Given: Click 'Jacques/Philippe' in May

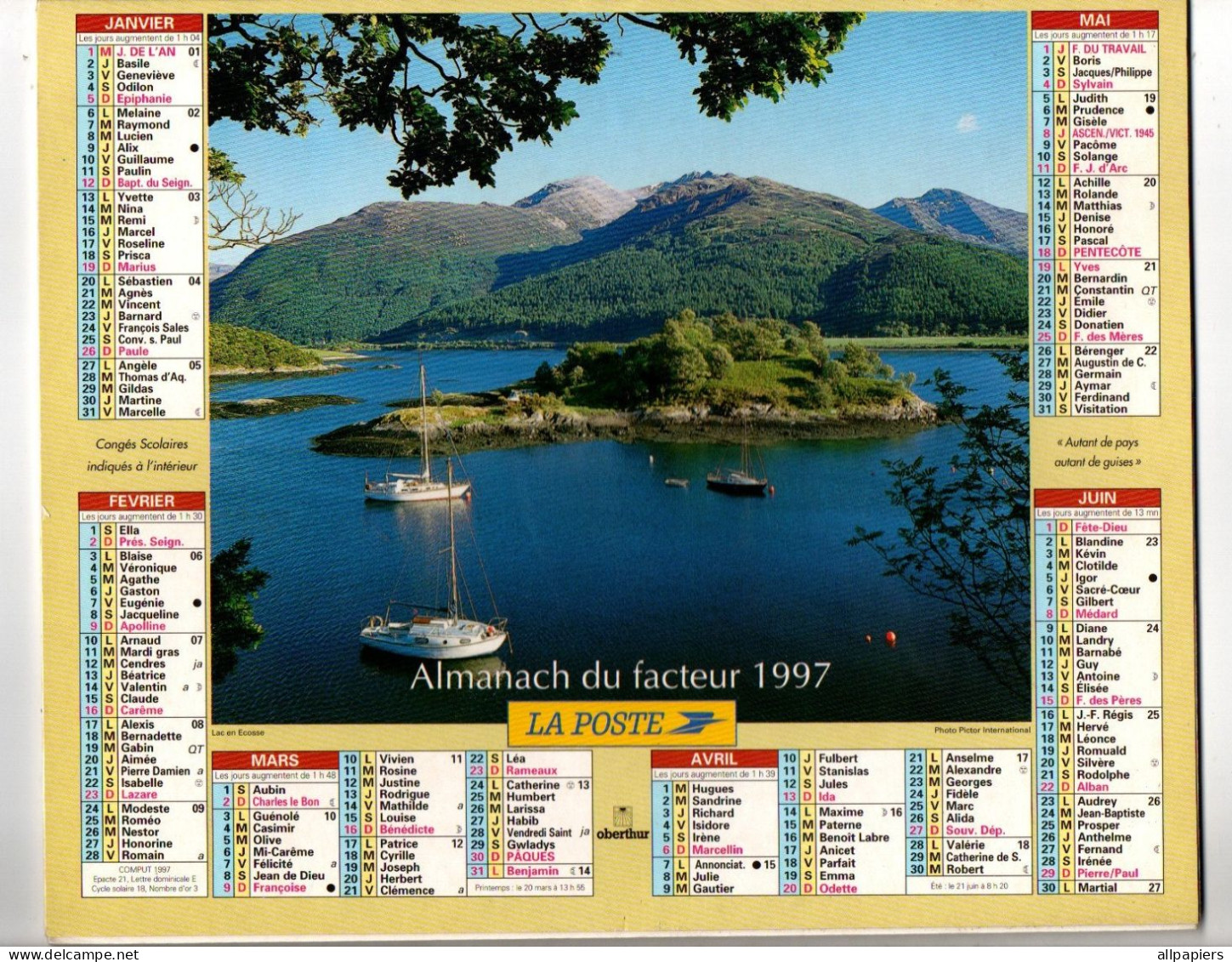Looking at the screenshot, I should (1112, 73).
